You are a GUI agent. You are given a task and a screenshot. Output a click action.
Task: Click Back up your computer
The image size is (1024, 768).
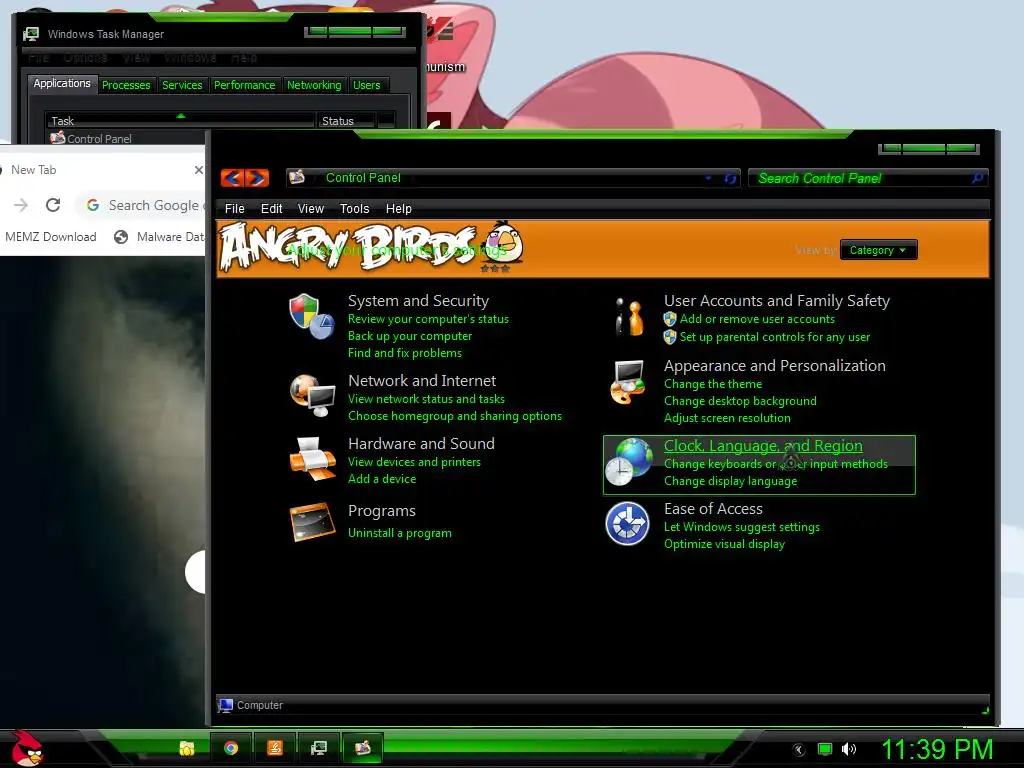point(409,336)
